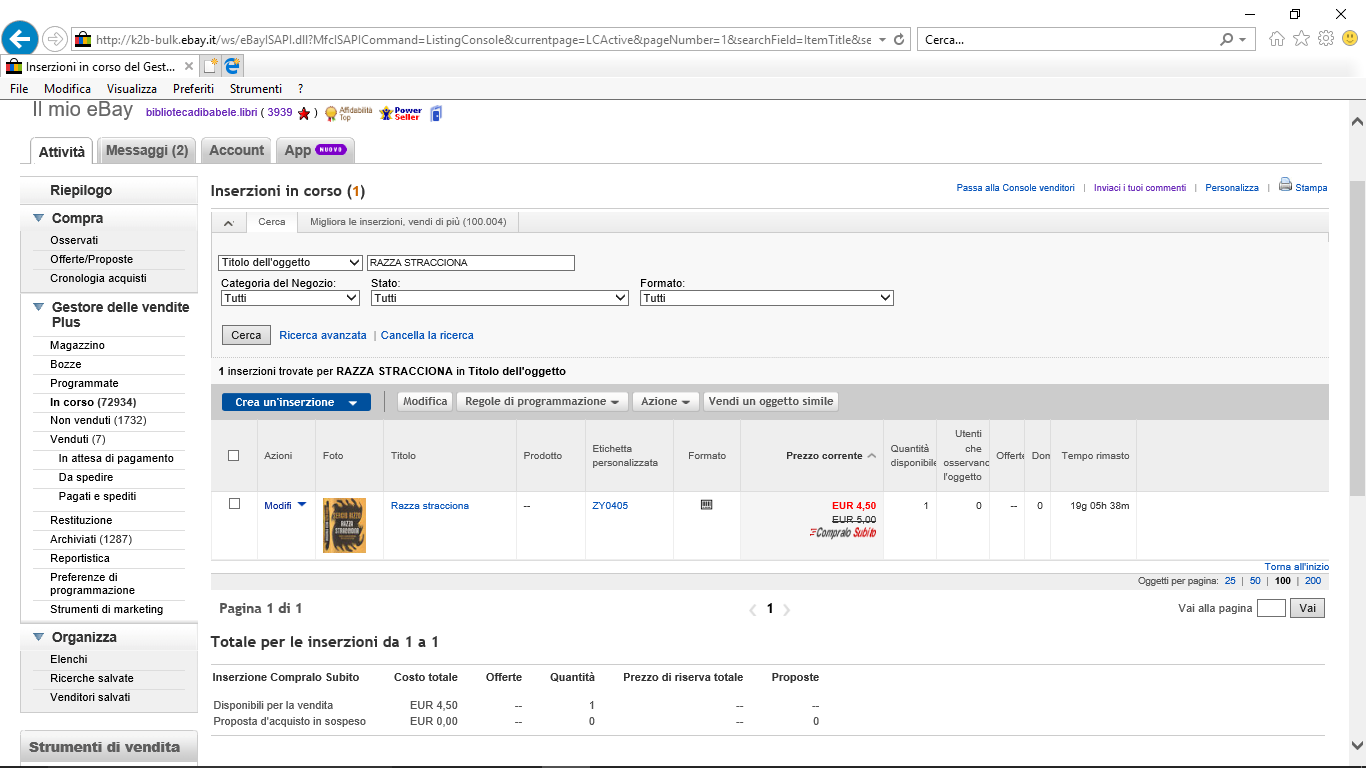
Task: Go to previous page arrow in pagination
Action: [753, 609]
